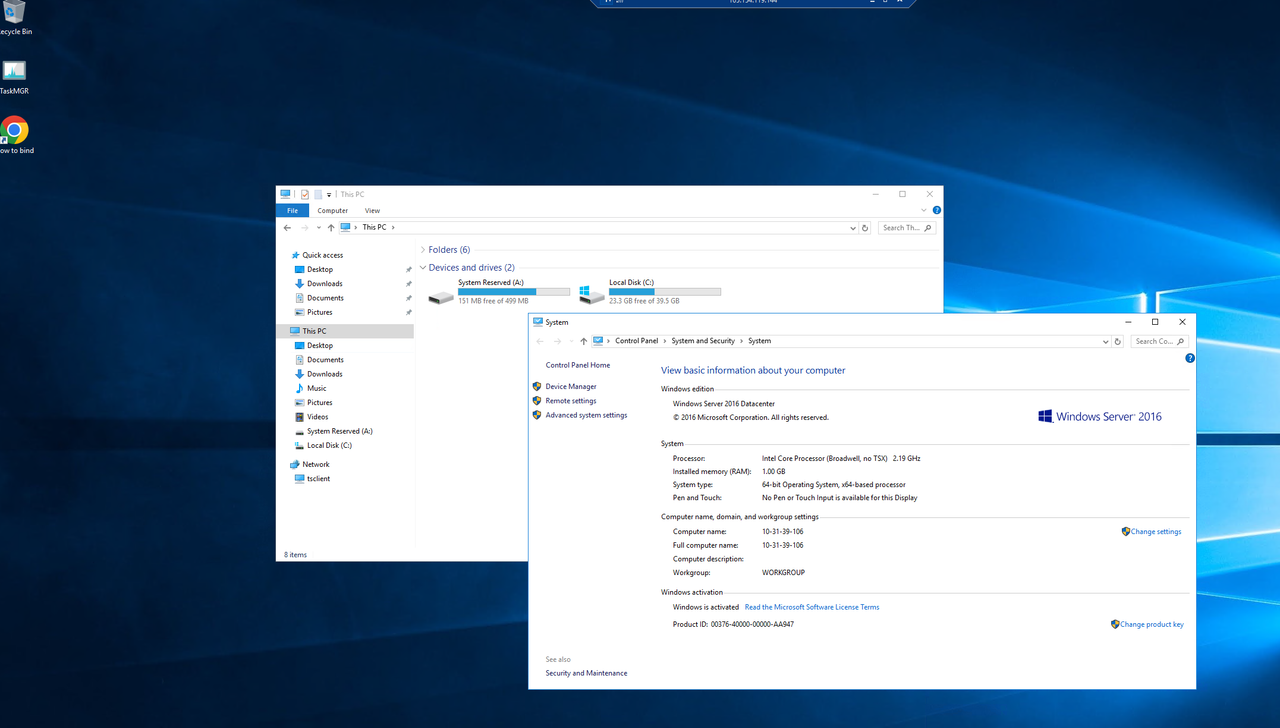Open the File menu in Explorer
This screenshot has height=728, width=1280.
(x=292, y=211)
